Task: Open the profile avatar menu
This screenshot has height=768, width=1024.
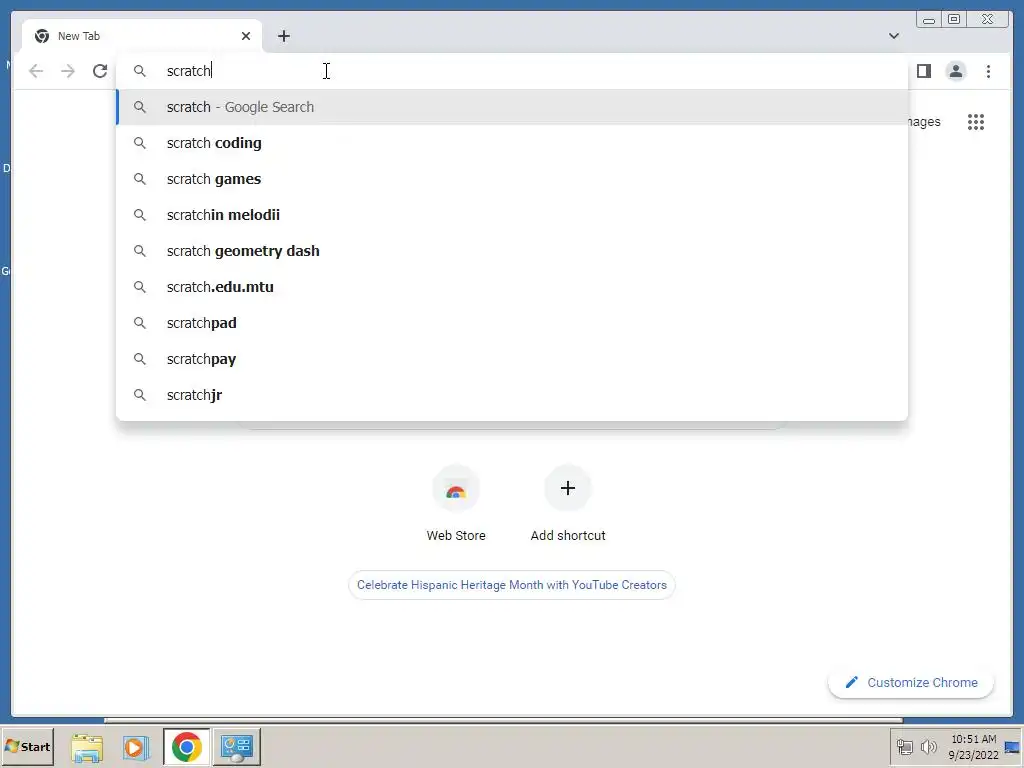Action: point(955,71)
